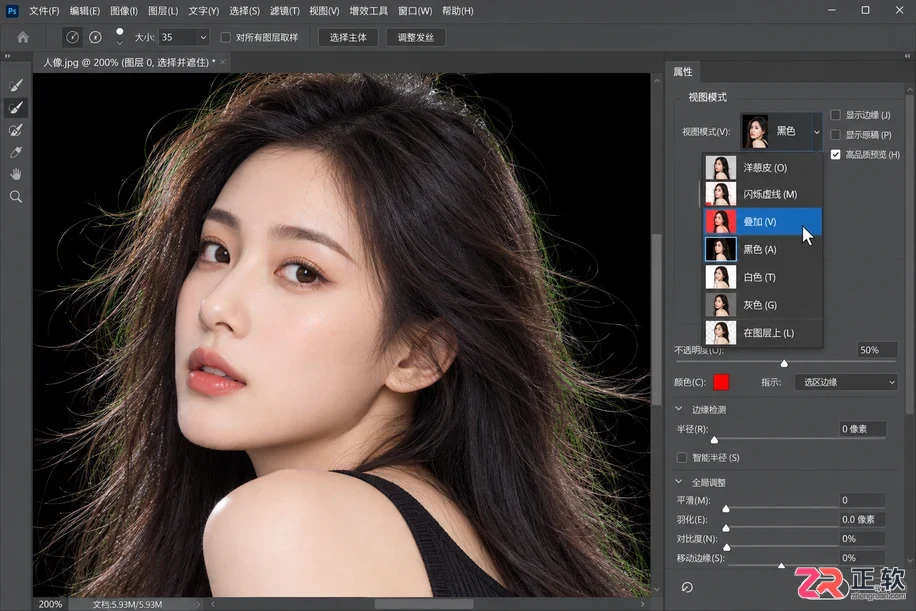Viewport: 916px width, 611px height.
Task: Open the 指示 选区边缘 dropdown
Action: pyautogui.click(x=846, y=382)
